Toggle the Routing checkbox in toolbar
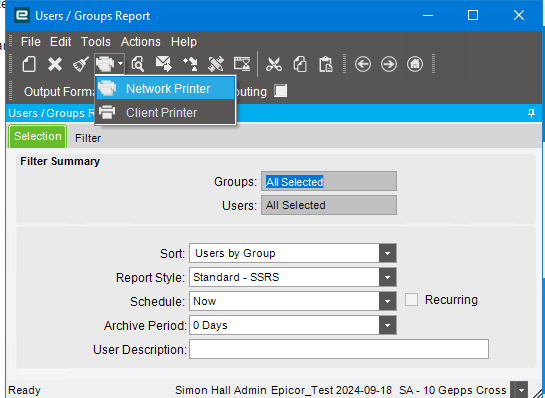 click(x=280, y=91)
